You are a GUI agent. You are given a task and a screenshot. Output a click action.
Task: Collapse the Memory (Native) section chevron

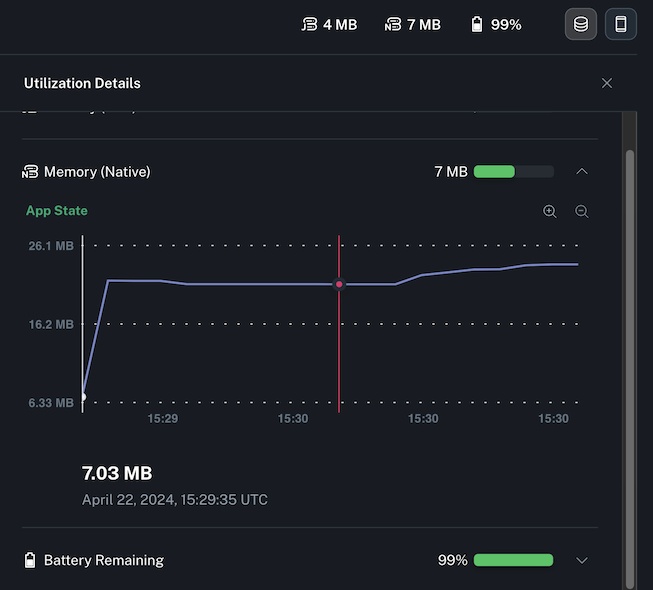(582, 171)
